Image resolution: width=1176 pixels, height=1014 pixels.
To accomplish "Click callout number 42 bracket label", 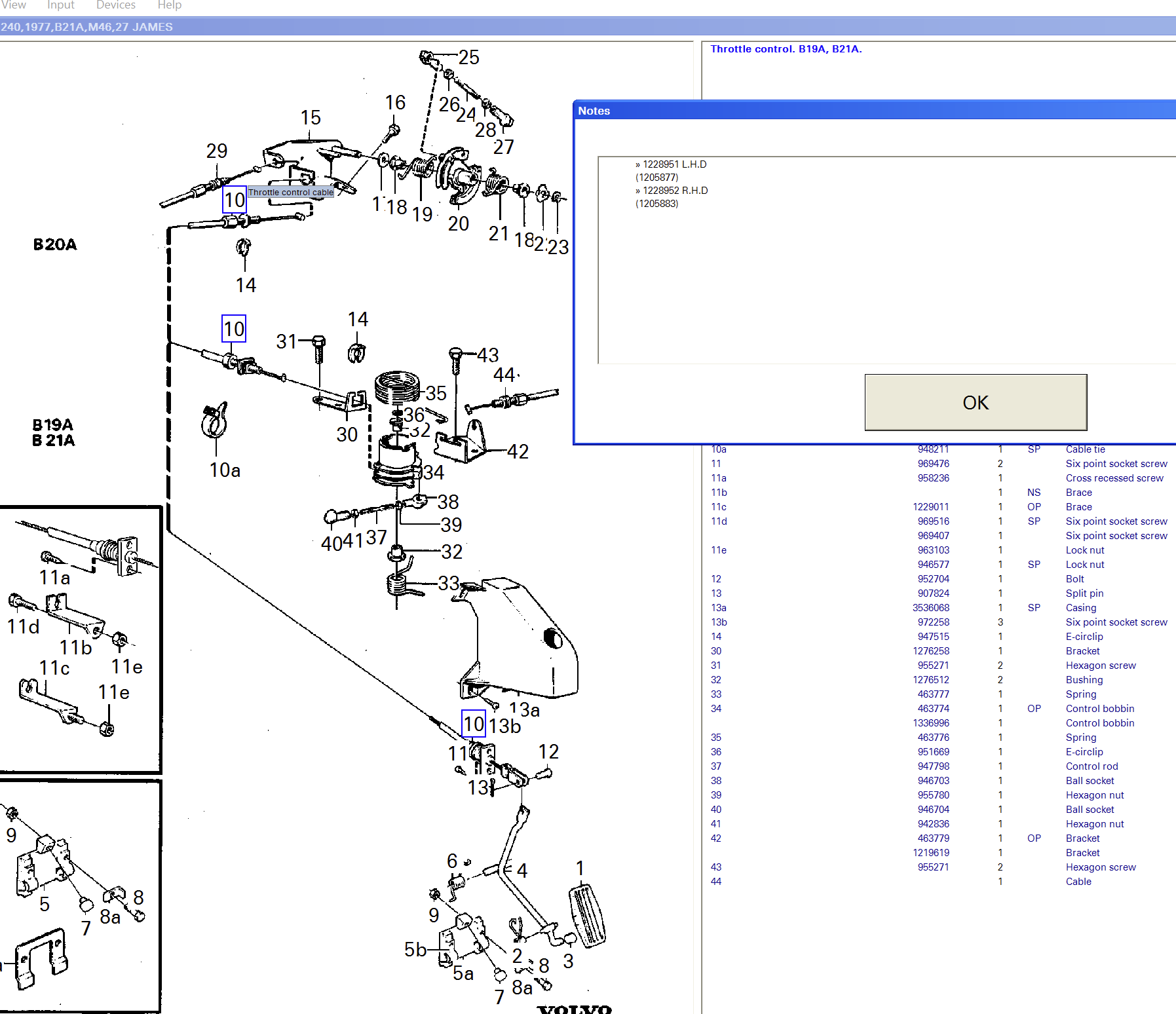I will 518,452.
